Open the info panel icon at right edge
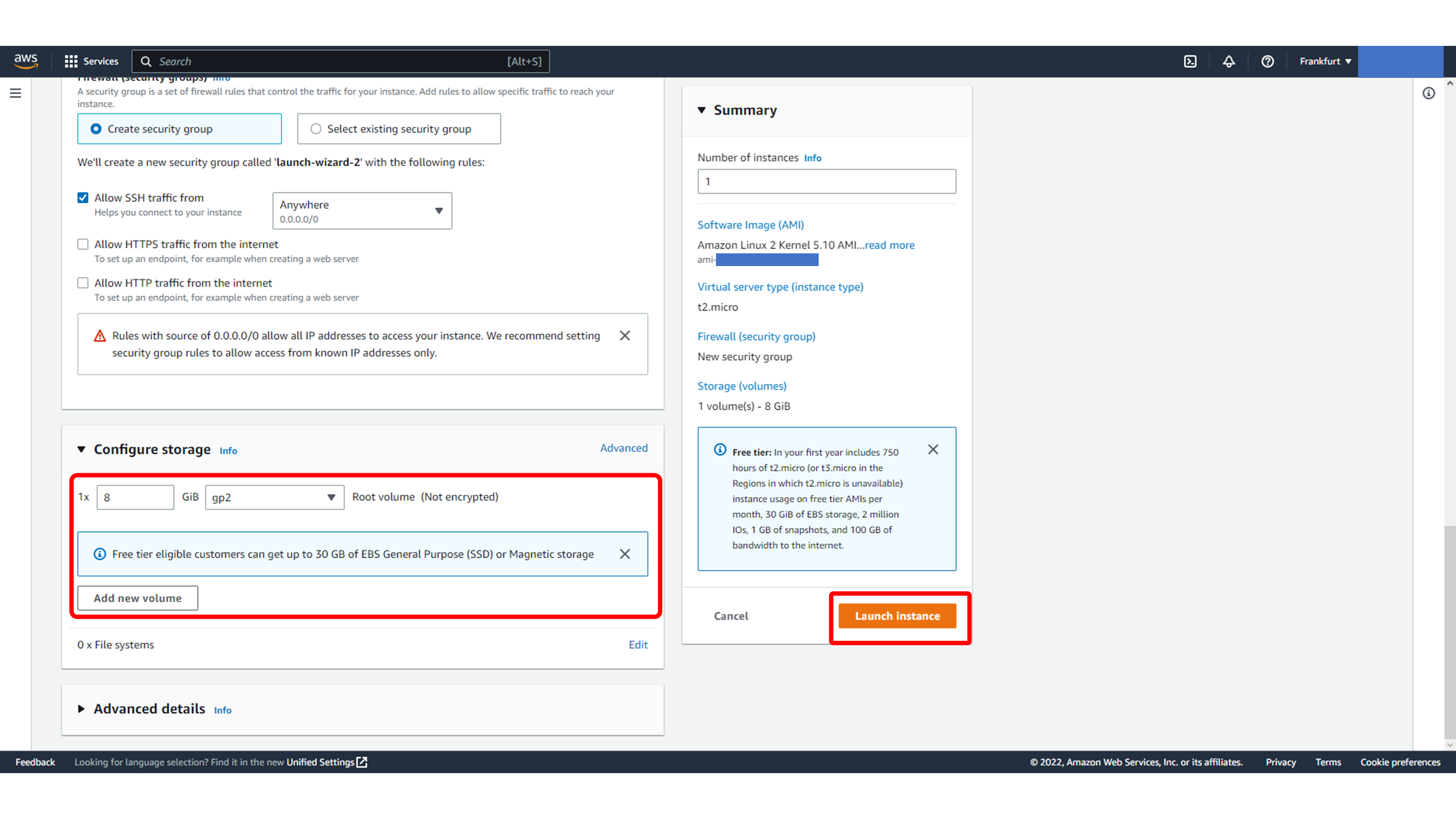The image size is (1456, 819). [1428, 93]
